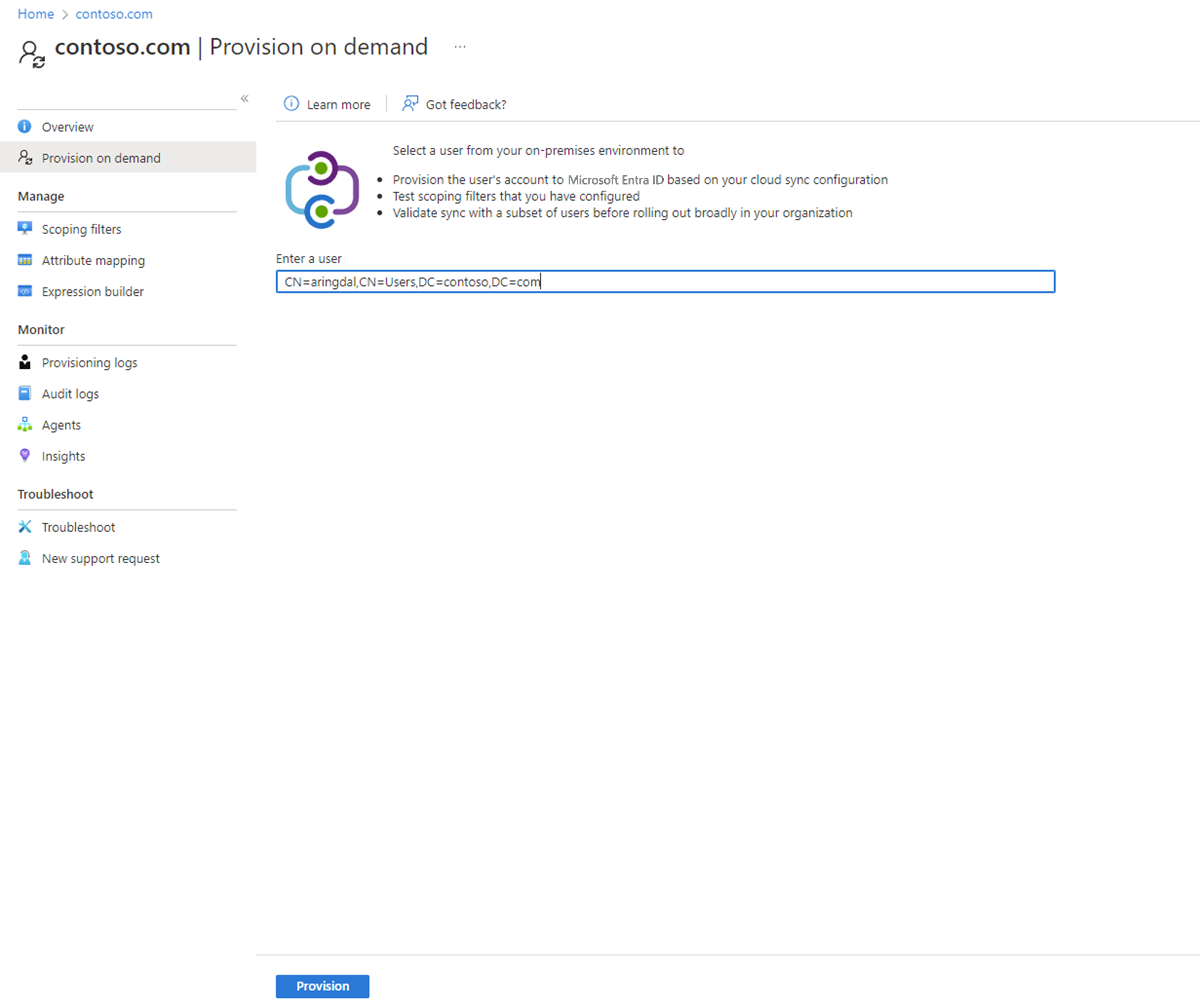This screenshot has height=1008, width=1200.
Task: Click the Troubleshoot wrench icon
Action: click(25, 527)
